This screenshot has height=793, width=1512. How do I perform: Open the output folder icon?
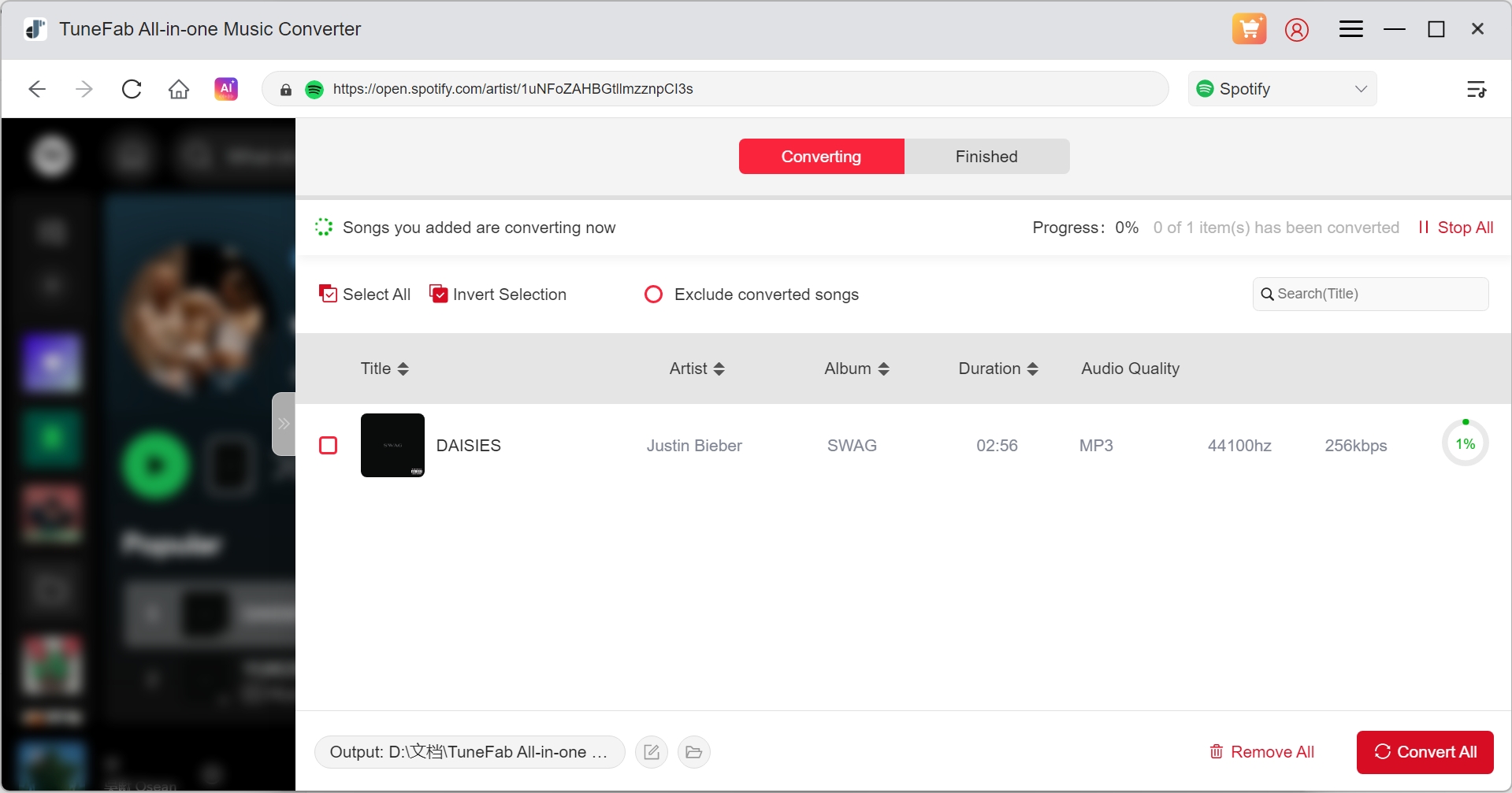tap(693, 752)
